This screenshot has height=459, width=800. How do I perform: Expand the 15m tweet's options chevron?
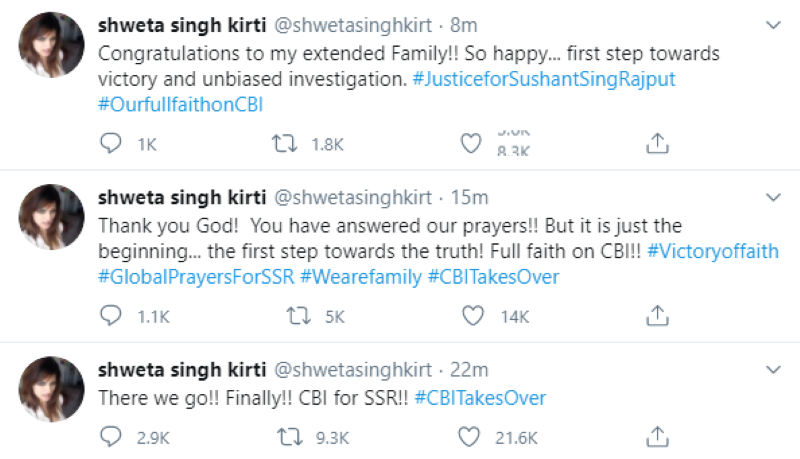point(771,196)
